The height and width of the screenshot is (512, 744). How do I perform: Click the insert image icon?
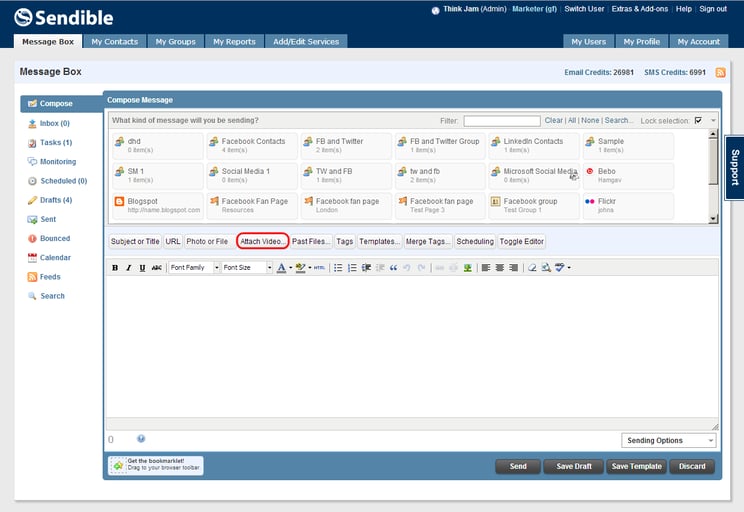pyautogui.click(x=467, y=268)
